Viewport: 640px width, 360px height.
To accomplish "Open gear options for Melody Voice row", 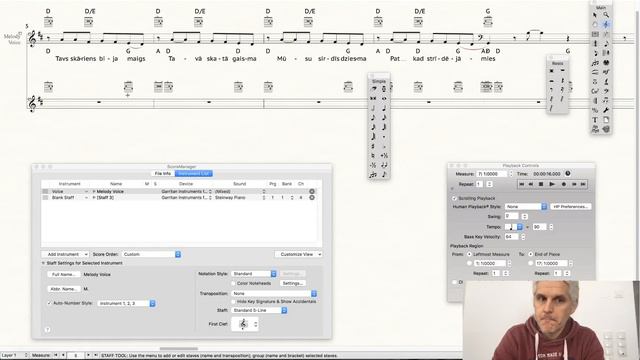I will coord(312,191).
